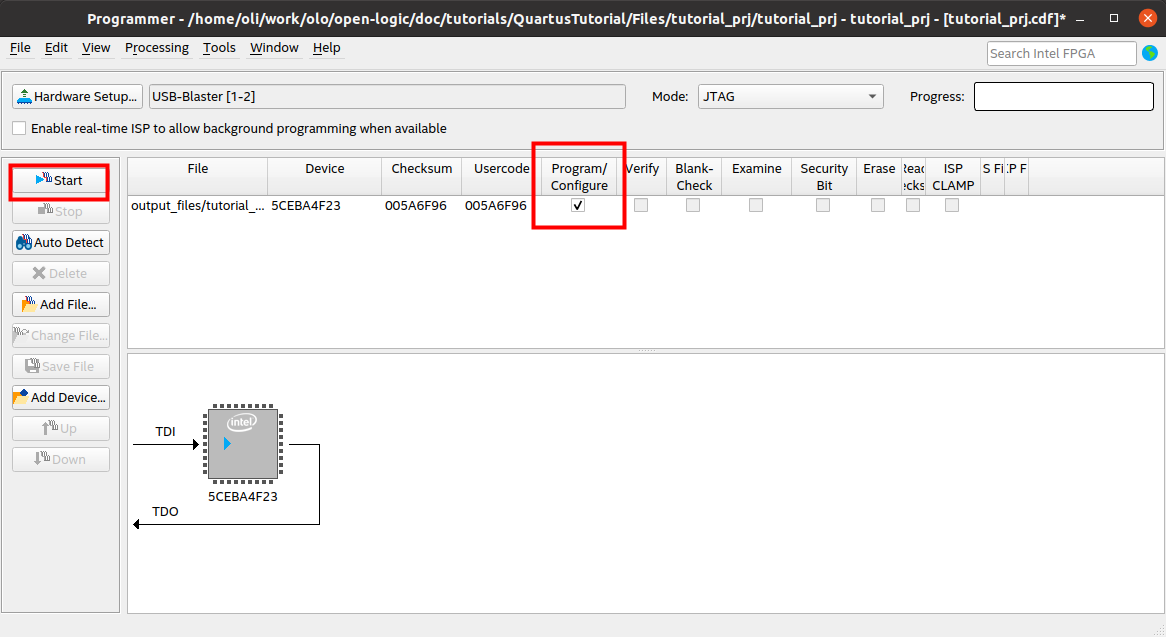The width and height of the screenshot is (1166, 637).
Task: Click the Change File button
Action: point(60,335)
